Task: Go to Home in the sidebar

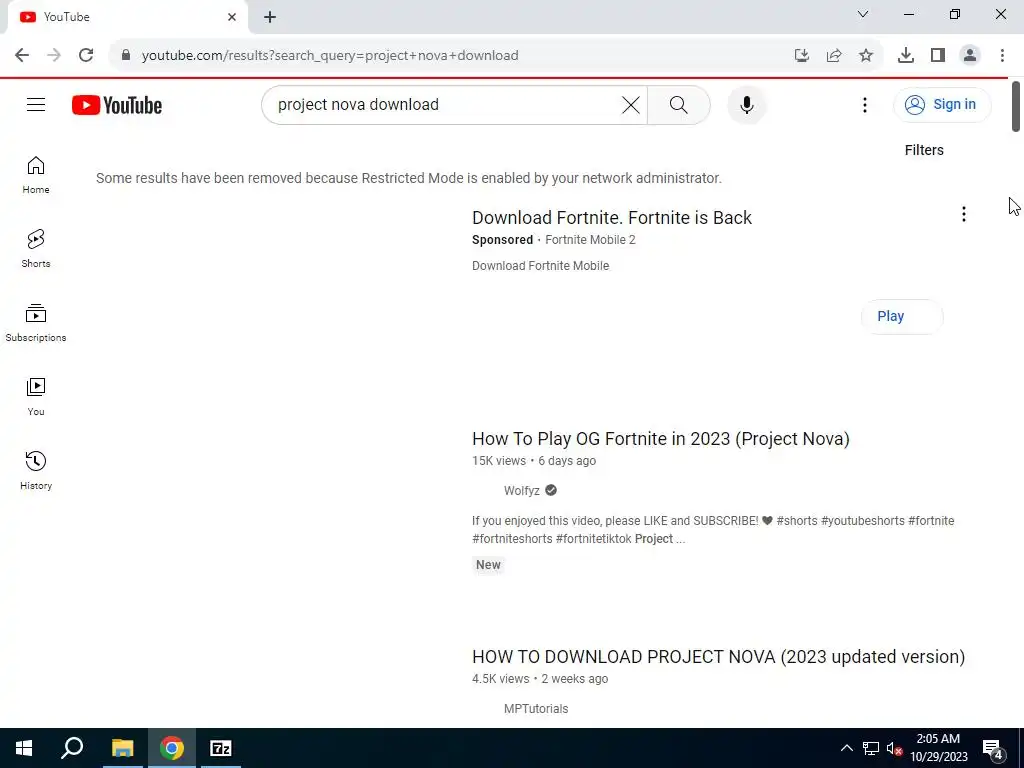Action: (x=36, y=175)
